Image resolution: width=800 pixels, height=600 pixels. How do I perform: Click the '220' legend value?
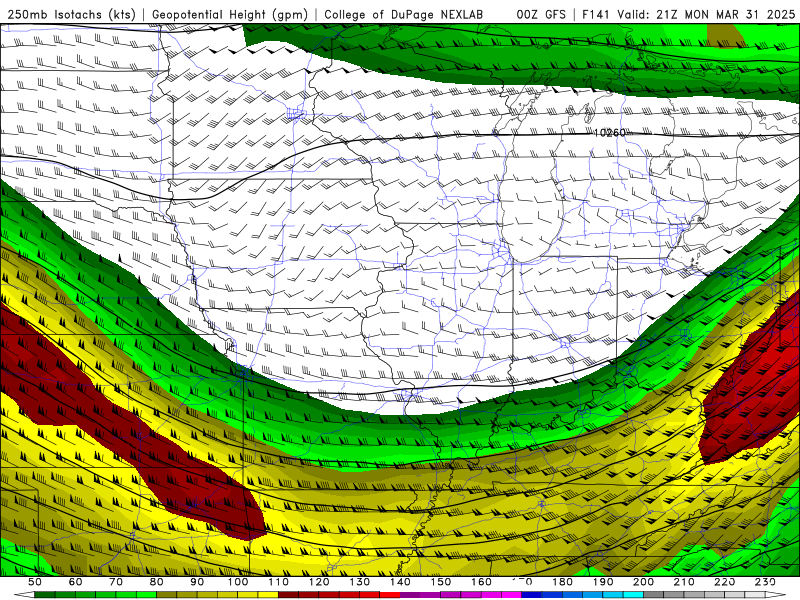[x=724, y=582]
